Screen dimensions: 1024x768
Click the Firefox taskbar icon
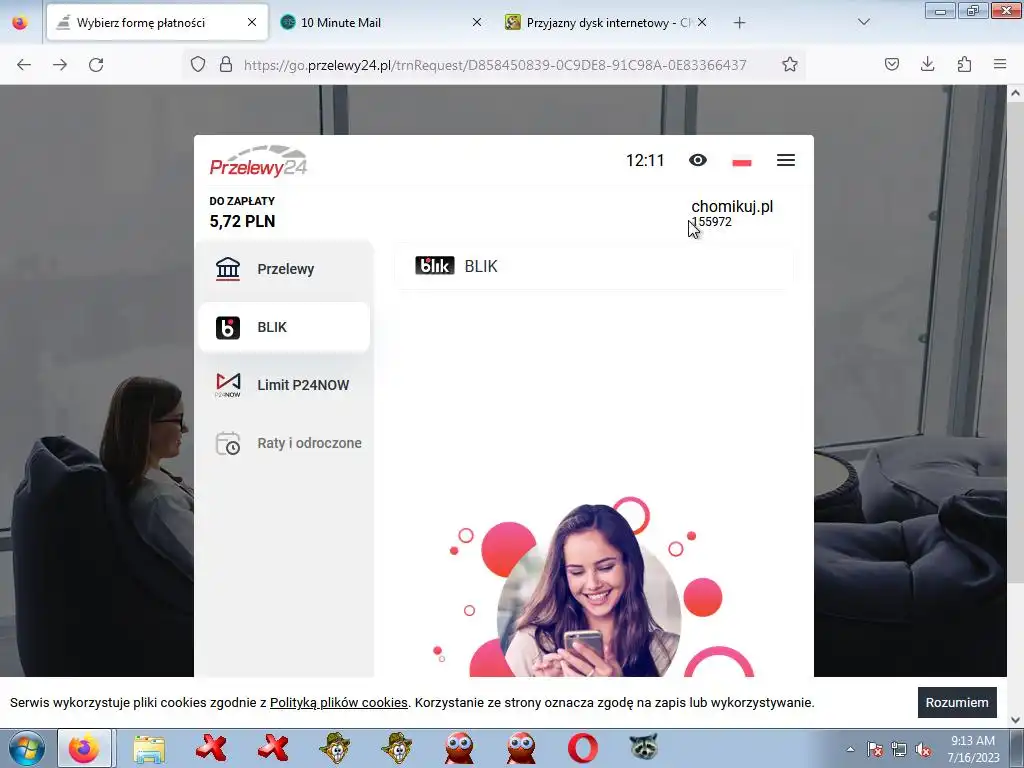click(84, 748)
